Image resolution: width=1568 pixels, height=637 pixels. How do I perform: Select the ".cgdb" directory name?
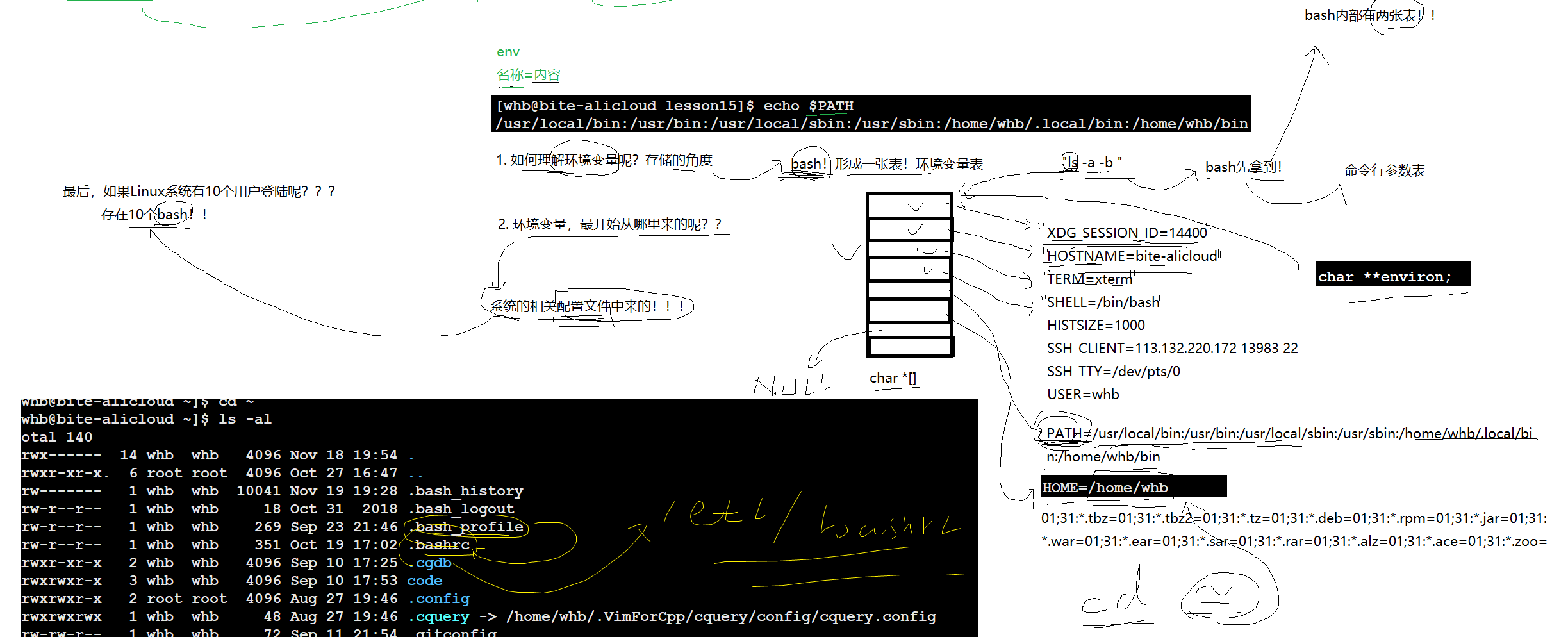pos(430,563)
